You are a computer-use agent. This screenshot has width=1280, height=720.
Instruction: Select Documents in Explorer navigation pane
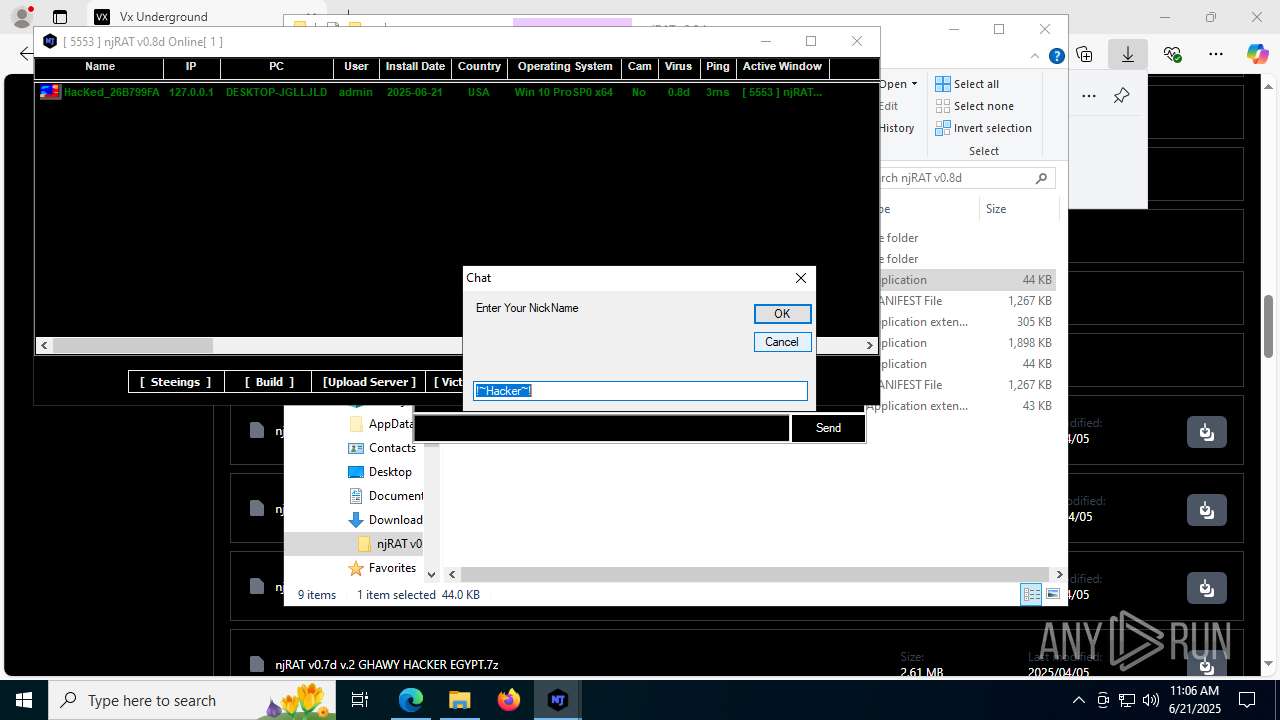[x=385, y=496]
